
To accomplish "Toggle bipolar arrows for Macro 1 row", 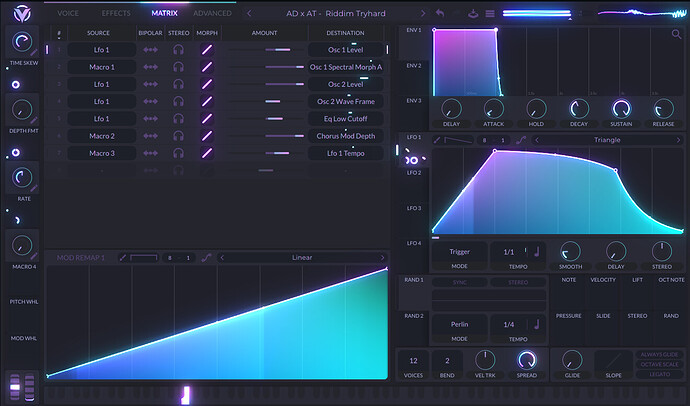I will tap(150, 67).
